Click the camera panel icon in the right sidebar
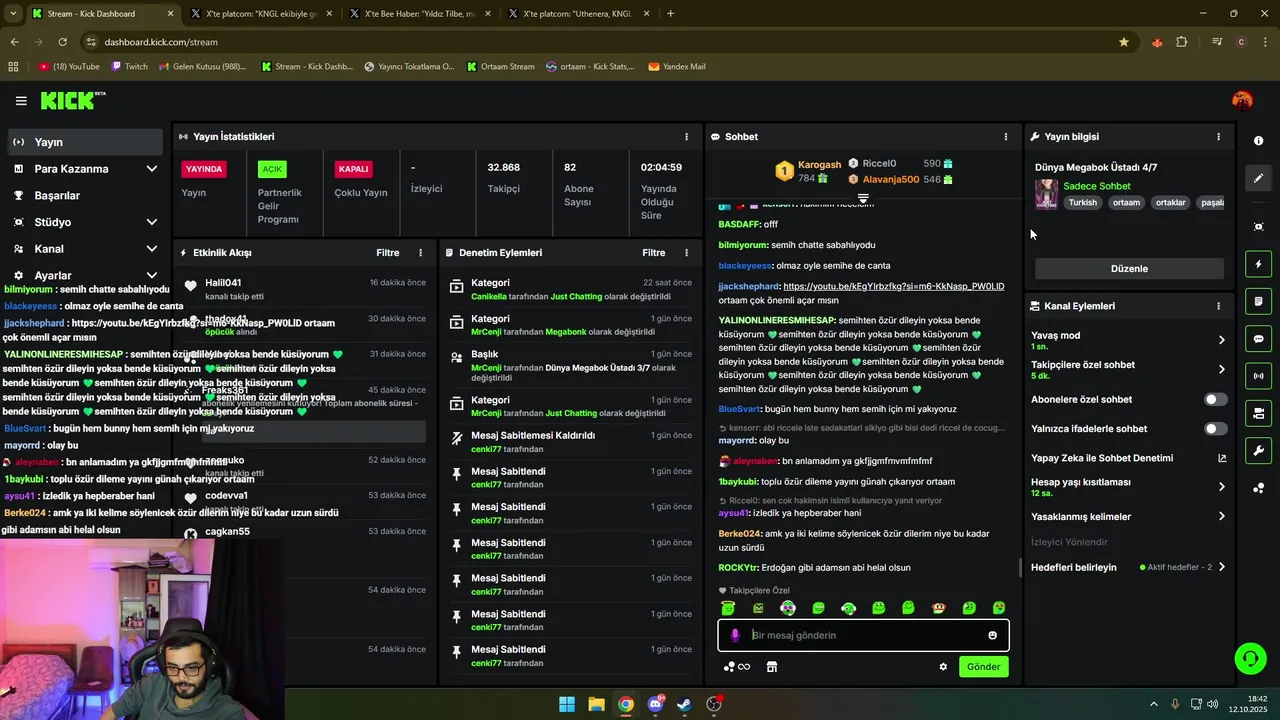 click(1259, 413)
